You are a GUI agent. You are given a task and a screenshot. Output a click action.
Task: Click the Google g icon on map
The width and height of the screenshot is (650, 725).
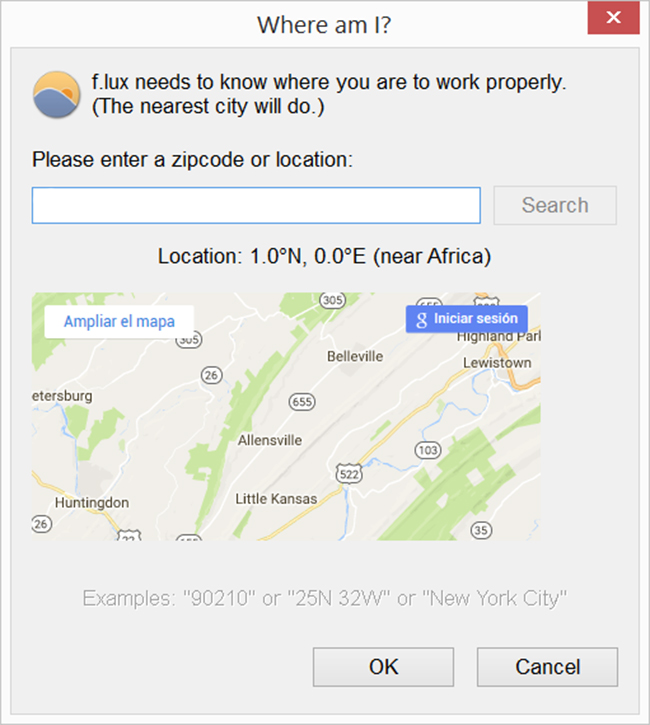click(421, 319)
